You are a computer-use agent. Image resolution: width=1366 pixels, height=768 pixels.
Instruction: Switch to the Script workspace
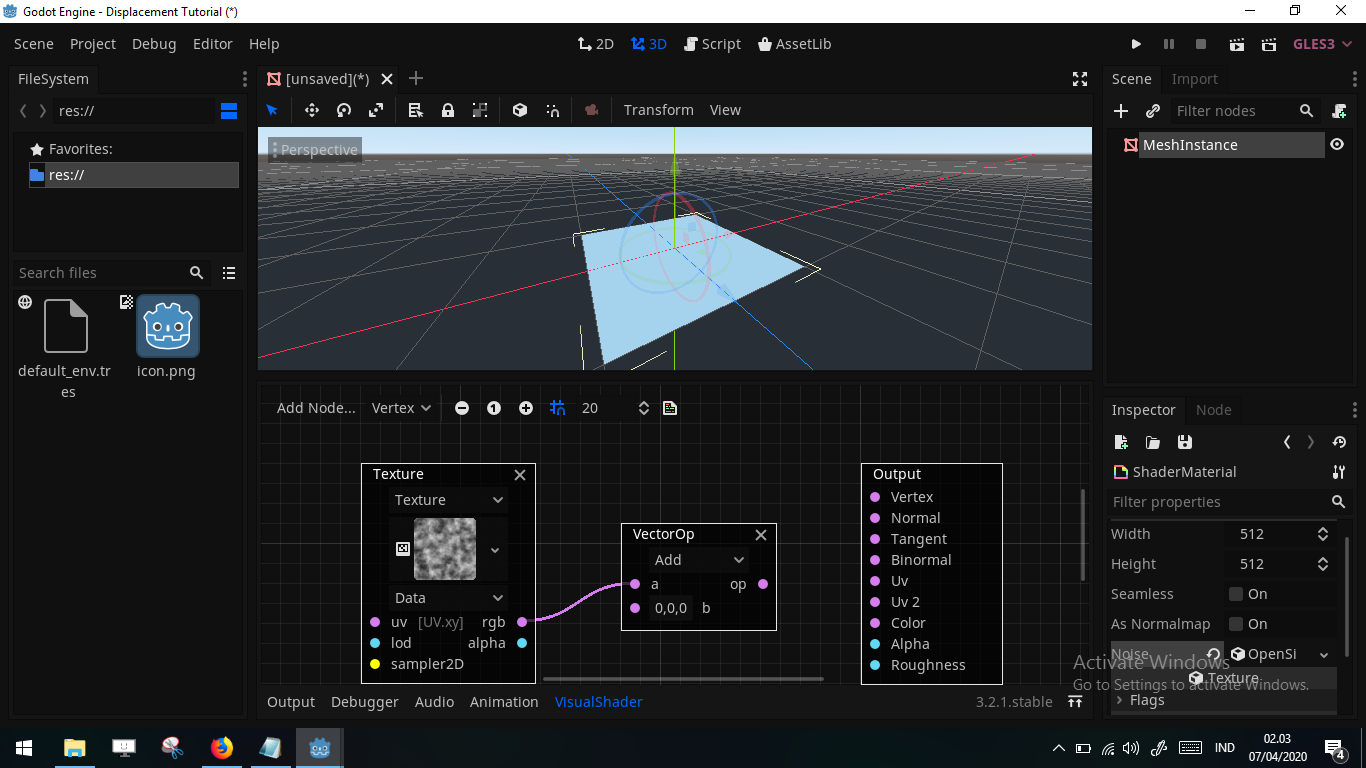click(712, 44)
